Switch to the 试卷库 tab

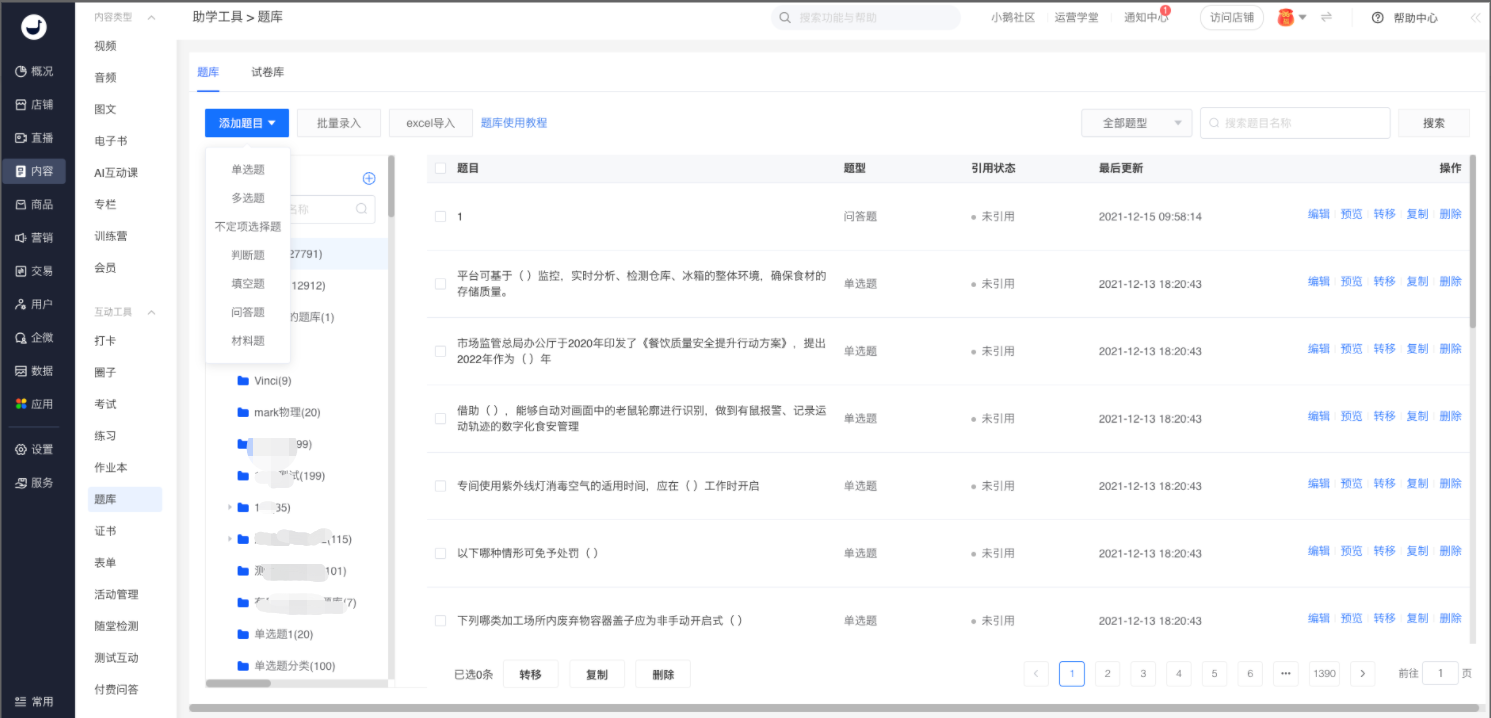(x=267, y=72)
